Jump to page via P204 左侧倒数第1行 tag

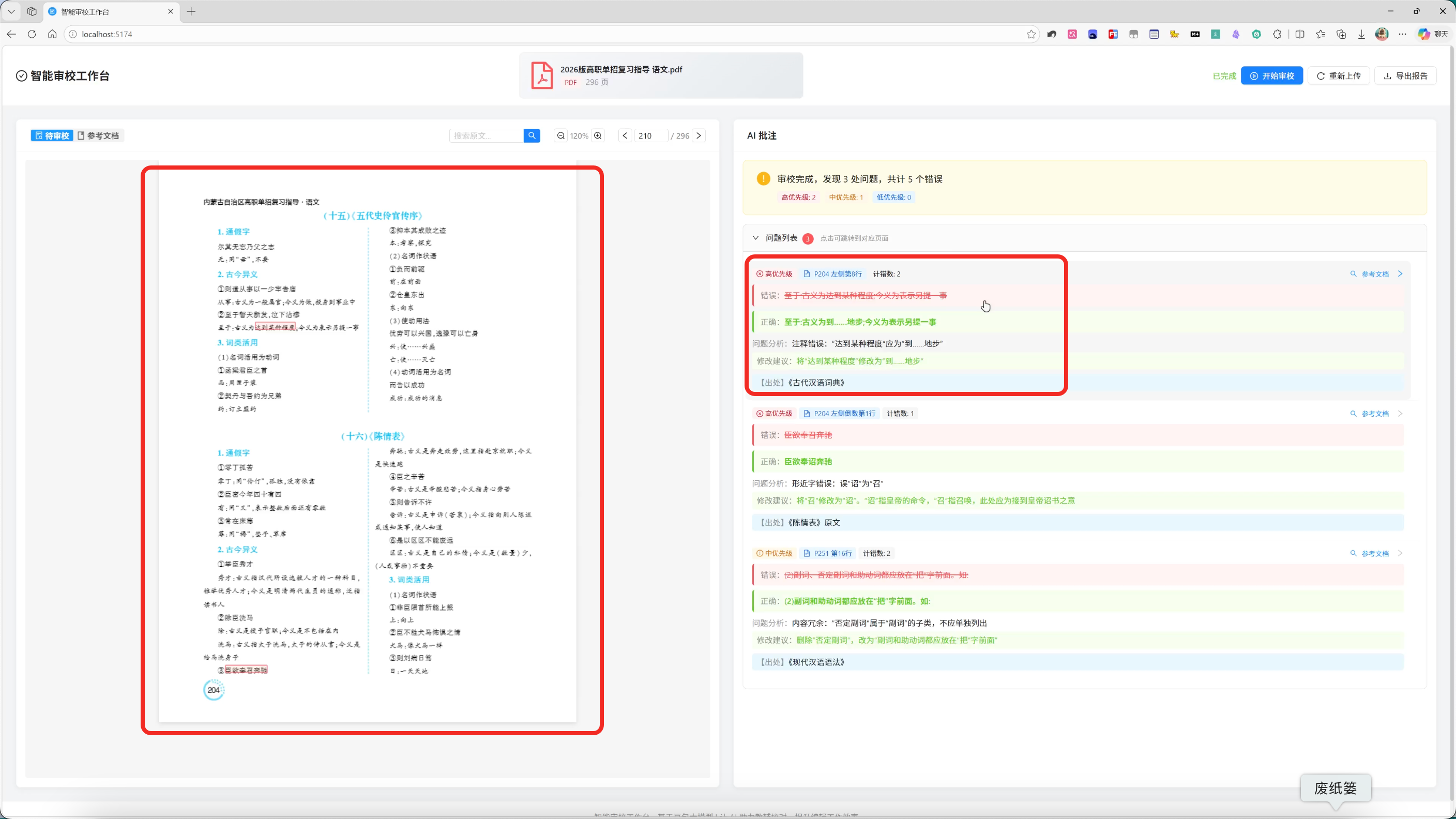[839, 413]
